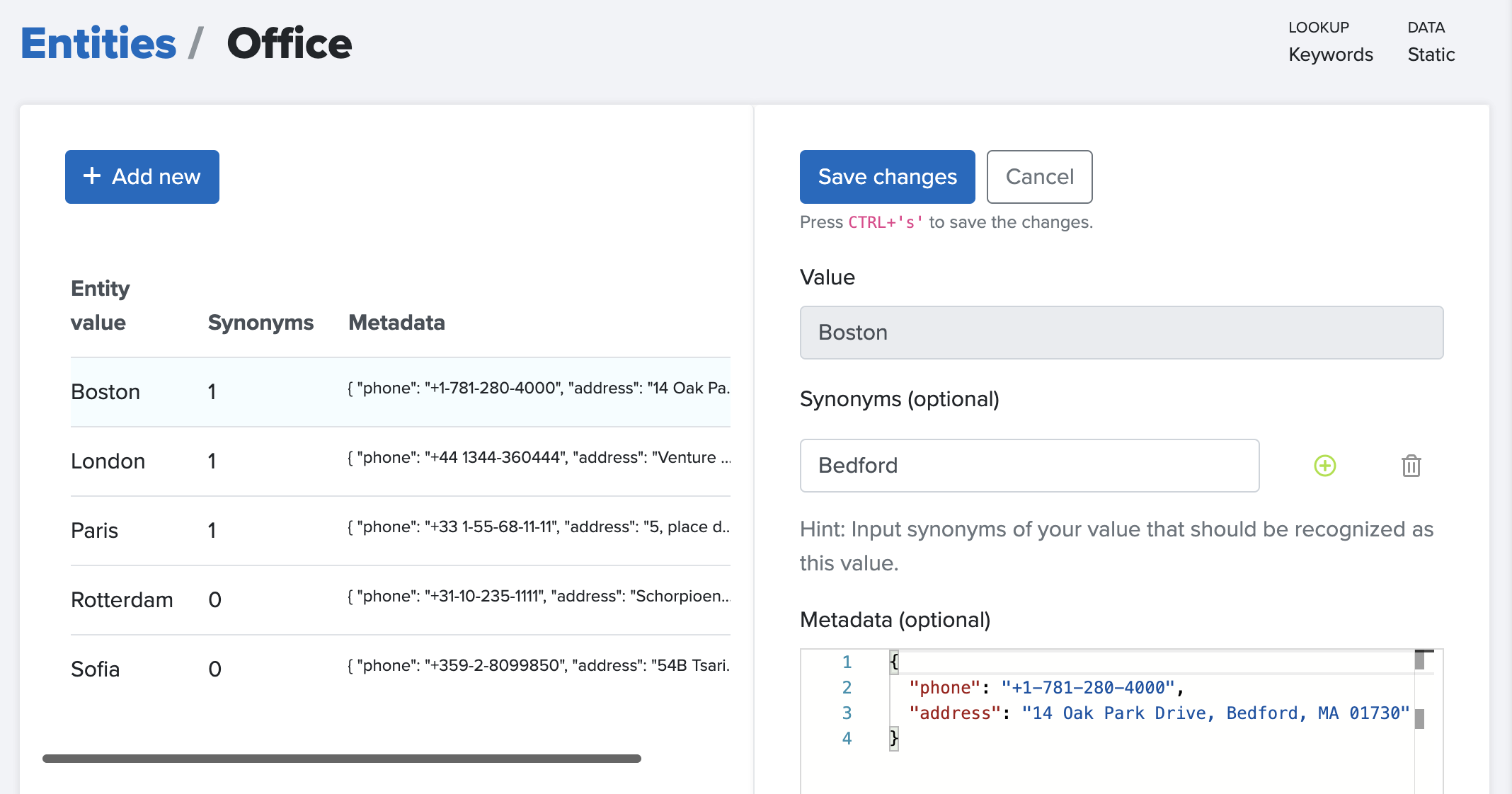Click the horizontal scrollbar under the table
The image size is (1512, 794).
341,759
